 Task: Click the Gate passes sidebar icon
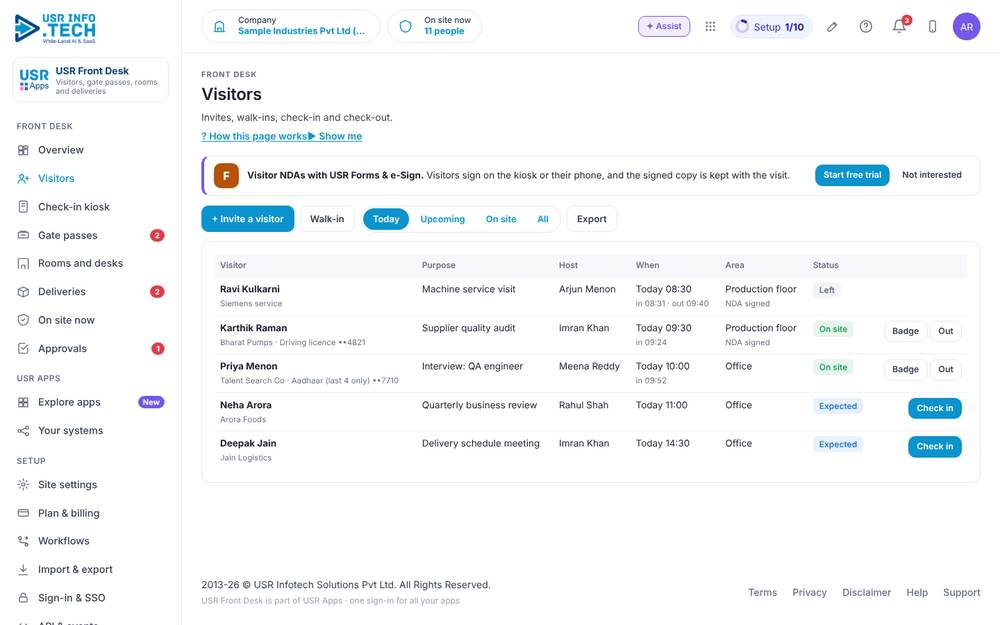click(23, 235)
